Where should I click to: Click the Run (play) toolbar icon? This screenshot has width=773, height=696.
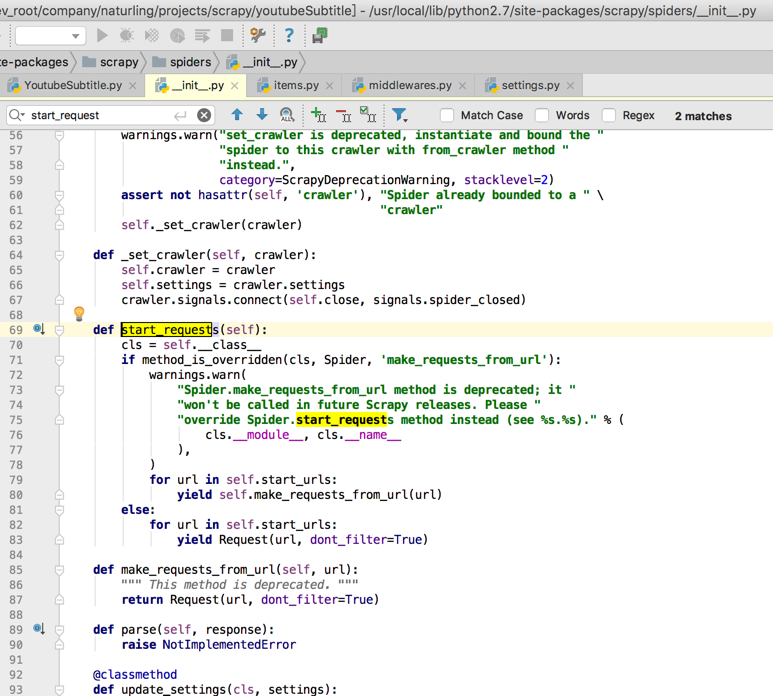(x=102, y=36)
